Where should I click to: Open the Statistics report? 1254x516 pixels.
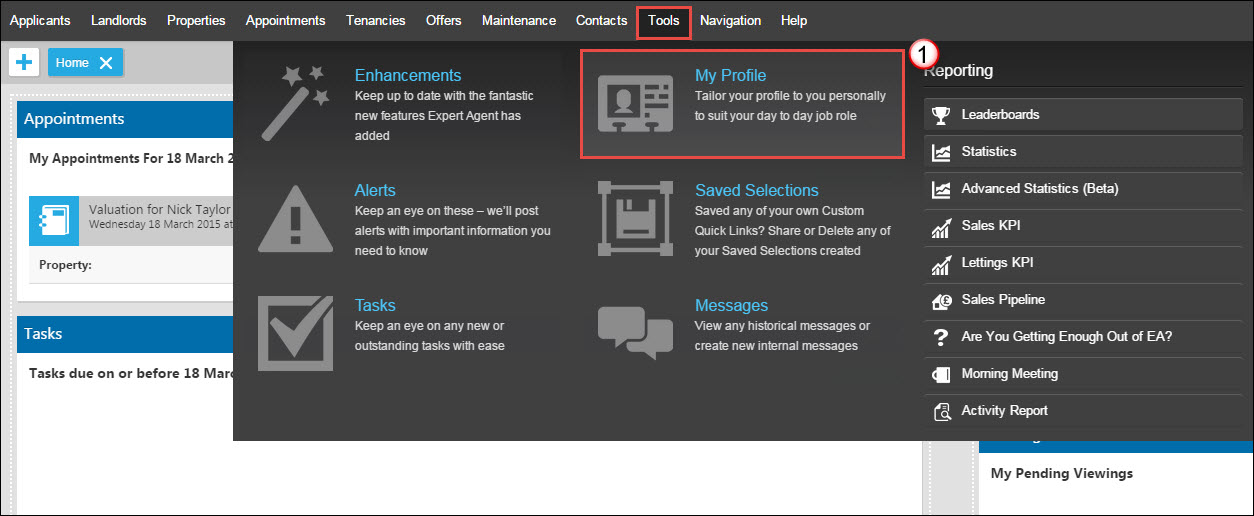click(1083, 152)
